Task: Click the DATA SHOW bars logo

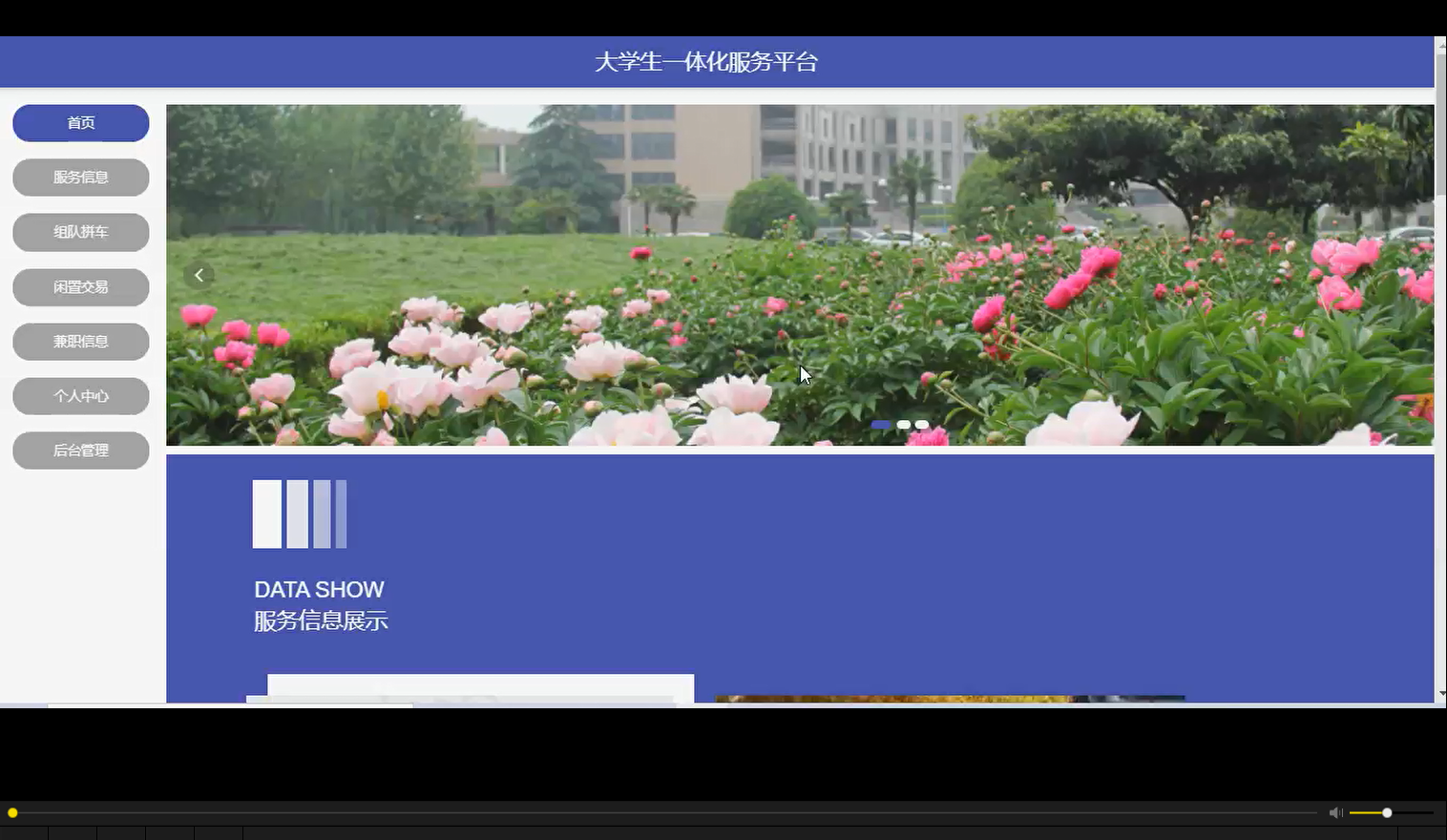Action: [x=299, y=514]
